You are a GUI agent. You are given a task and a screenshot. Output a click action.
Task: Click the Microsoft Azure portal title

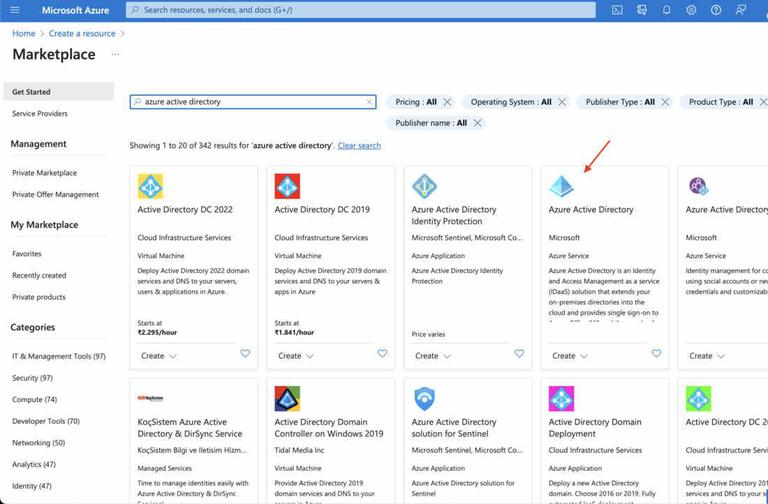click(75, 10)
